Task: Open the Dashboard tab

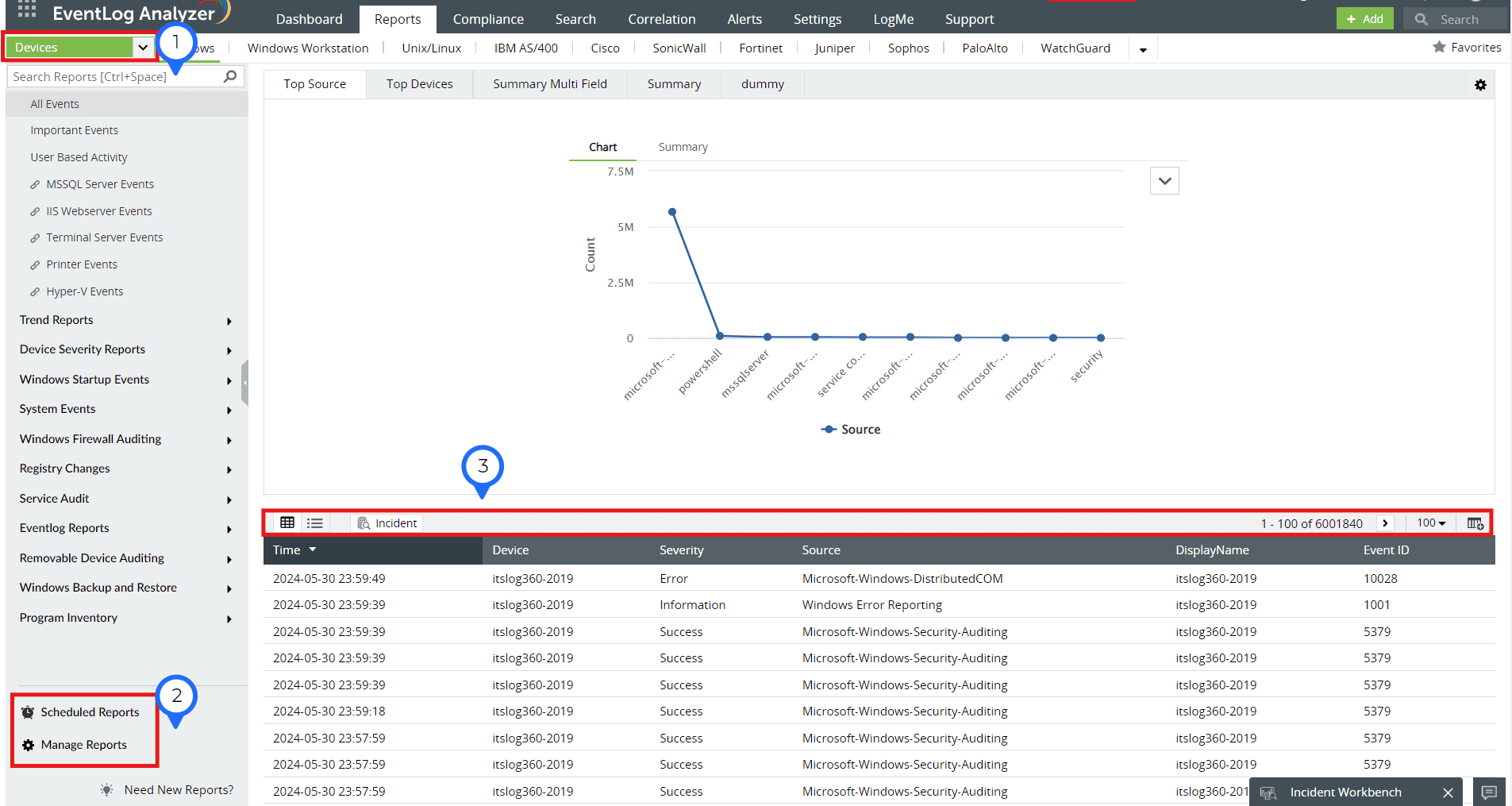Action: [309, 19]
